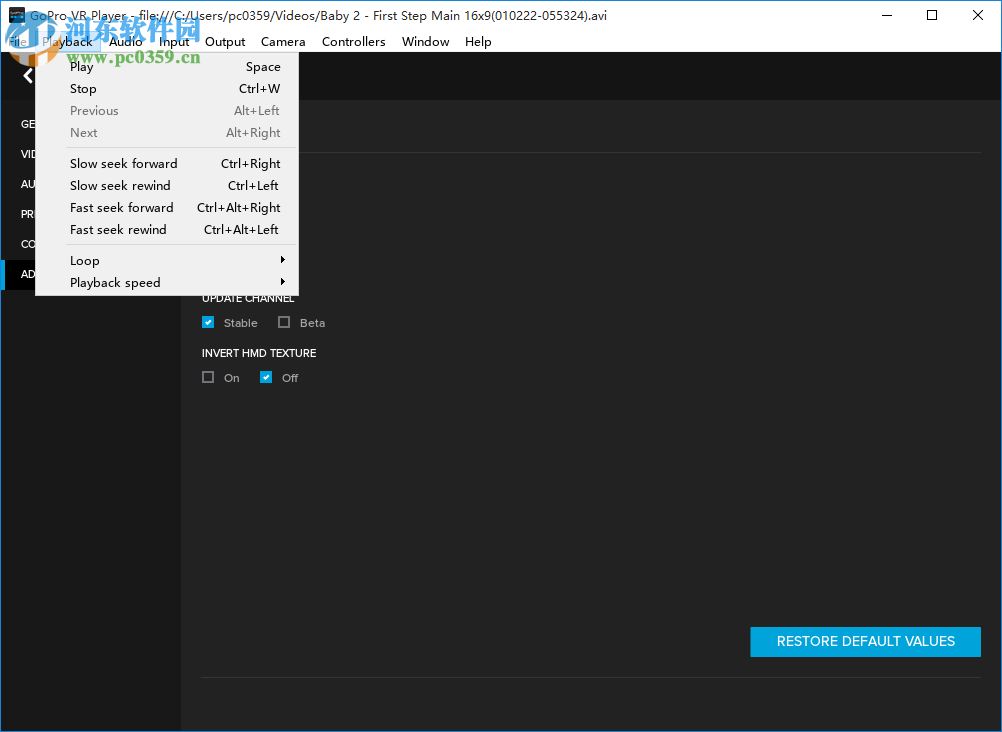1002x732 pixels.
Task: Select Fast seek rewind
Action: coord(167,230)
